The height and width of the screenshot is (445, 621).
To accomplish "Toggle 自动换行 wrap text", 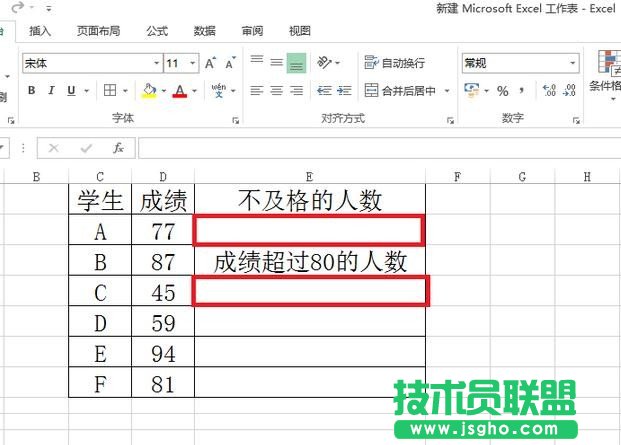I will 394,63.
